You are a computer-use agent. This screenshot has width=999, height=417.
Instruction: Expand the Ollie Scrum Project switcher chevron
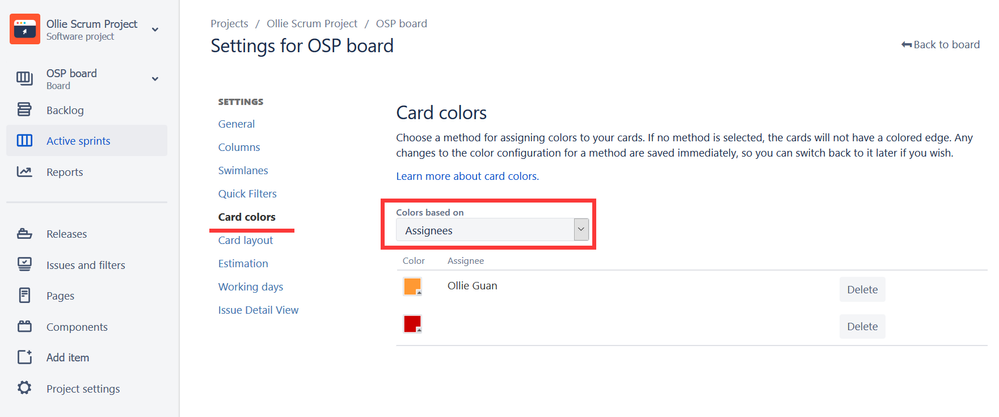click(x=155, y=30)
